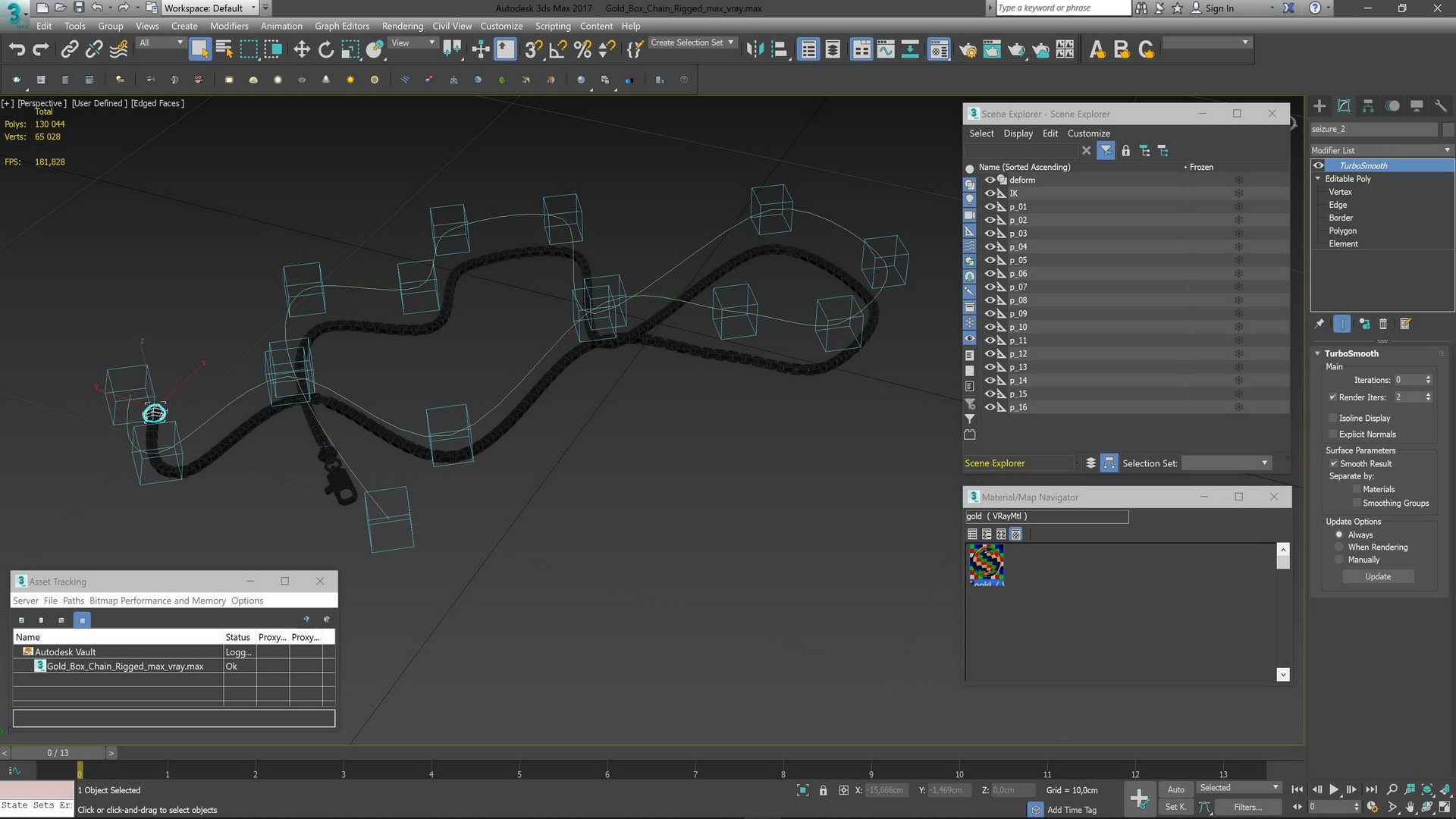Click Material Navigator scrollbar down arrow
The image size is (1456, 819).
[1283, 674]
